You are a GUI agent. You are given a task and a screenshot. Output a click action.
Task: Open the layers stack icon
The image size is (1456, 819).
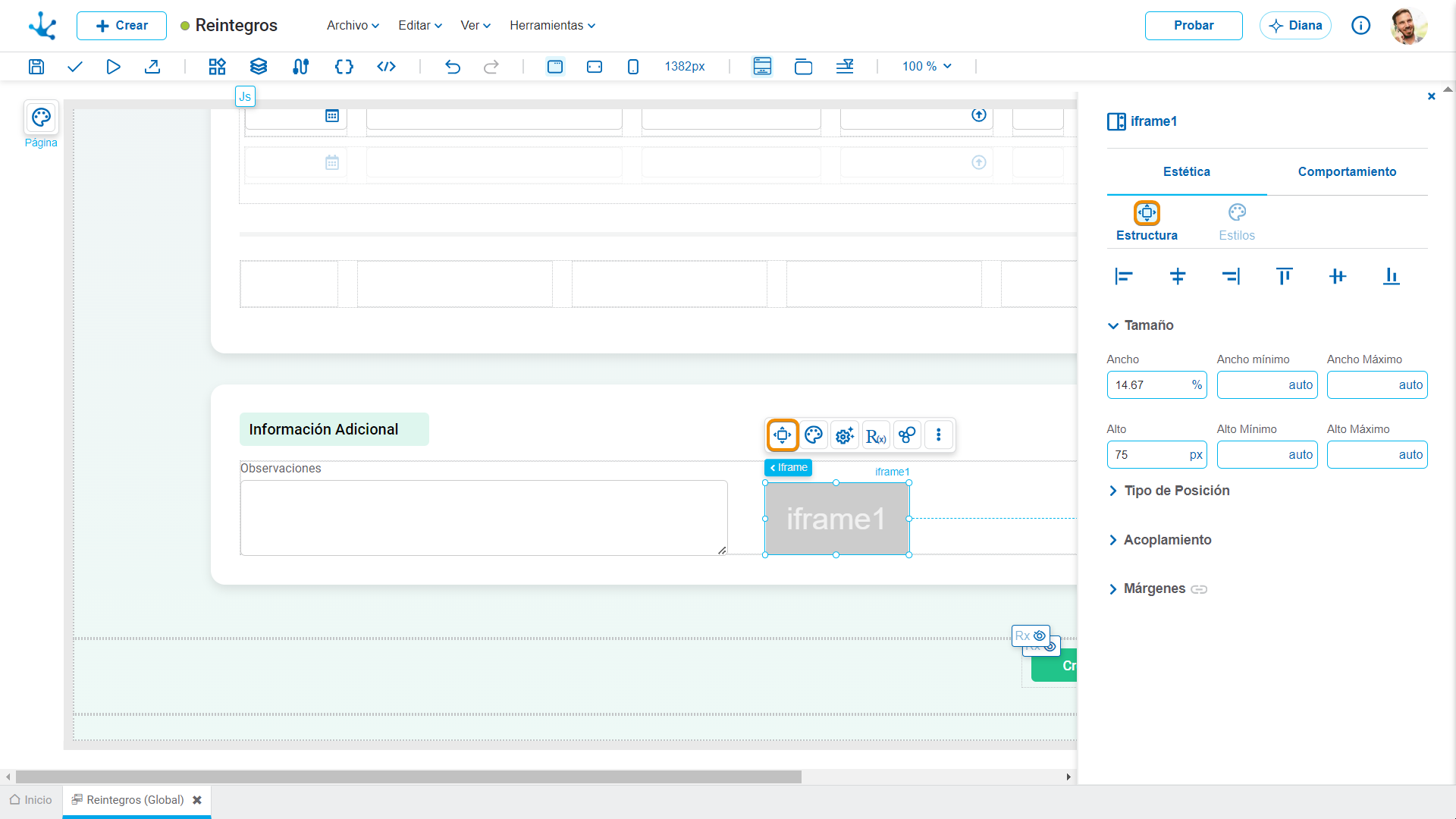click(259, 67)
